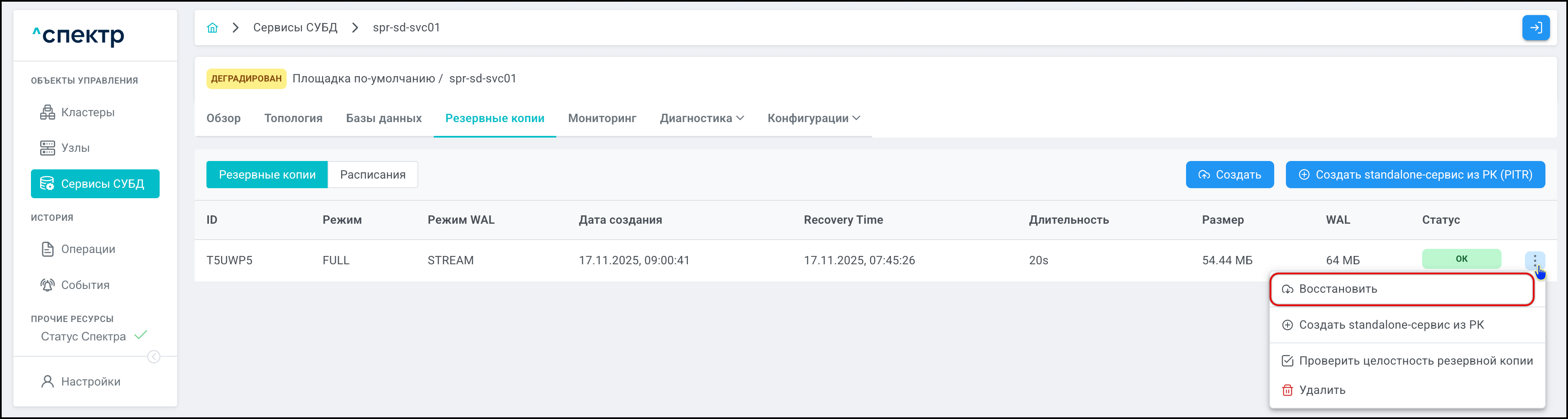Expand the Диагностика dropdown tab
The height and width of the screenshot is (419, 1568).
[701, 118]
